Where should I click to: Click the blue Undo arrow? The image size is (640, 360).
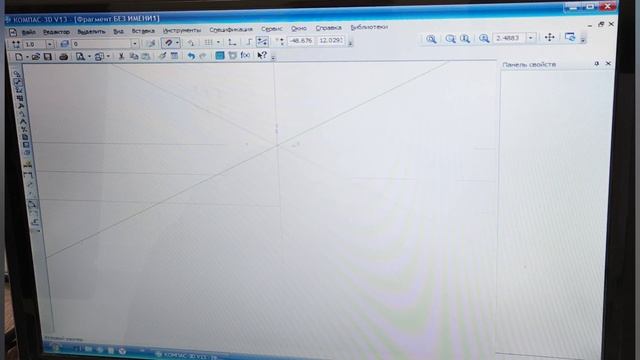coord(191,56)
